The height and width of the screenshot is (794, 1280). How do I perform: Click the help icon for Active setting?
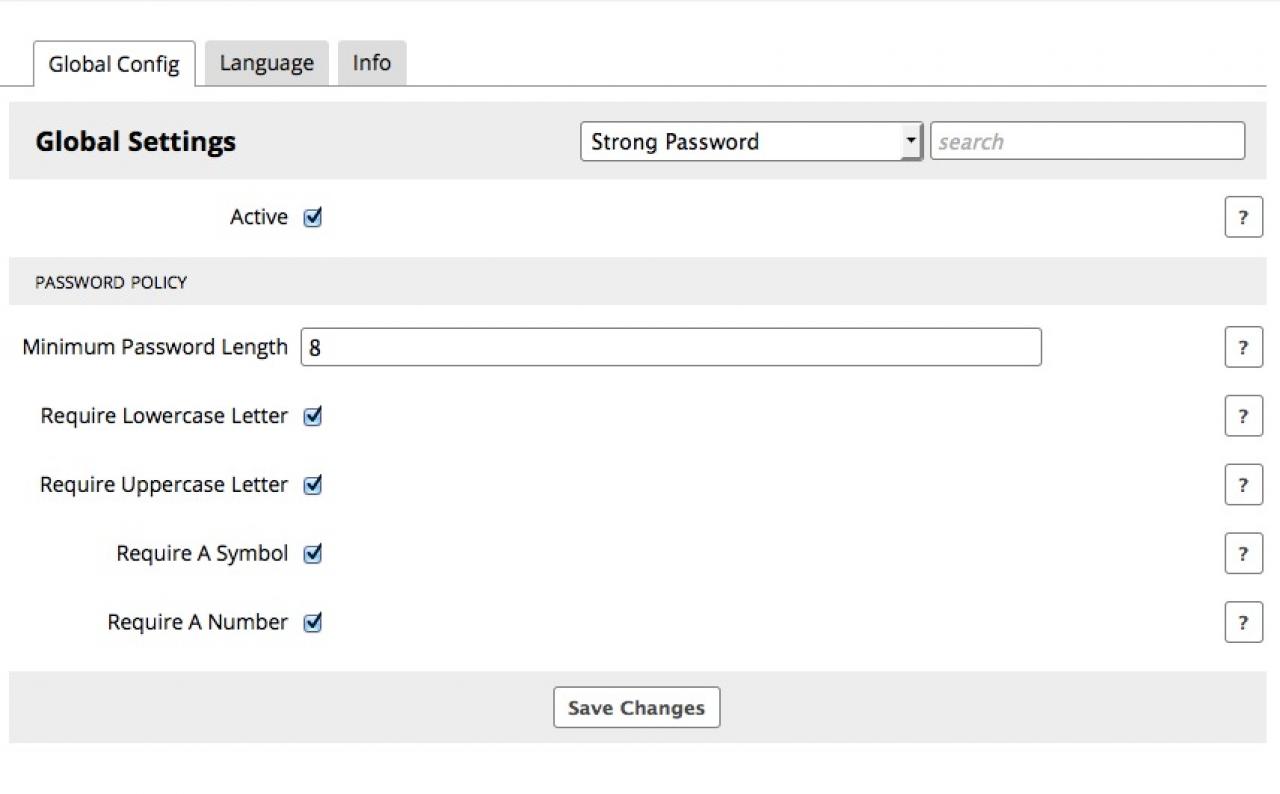pyautogui.click(x=1243, y=217)
